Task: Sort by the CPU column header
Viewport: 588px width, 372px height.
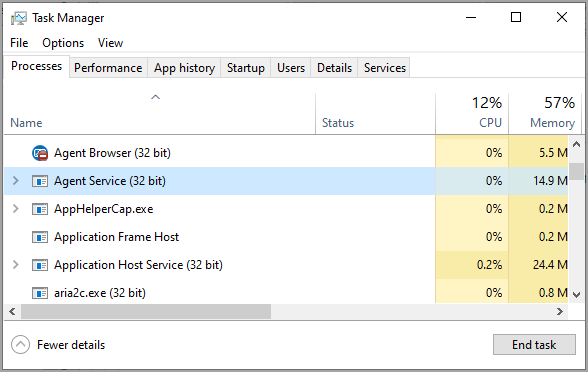Action: point(472,114)
